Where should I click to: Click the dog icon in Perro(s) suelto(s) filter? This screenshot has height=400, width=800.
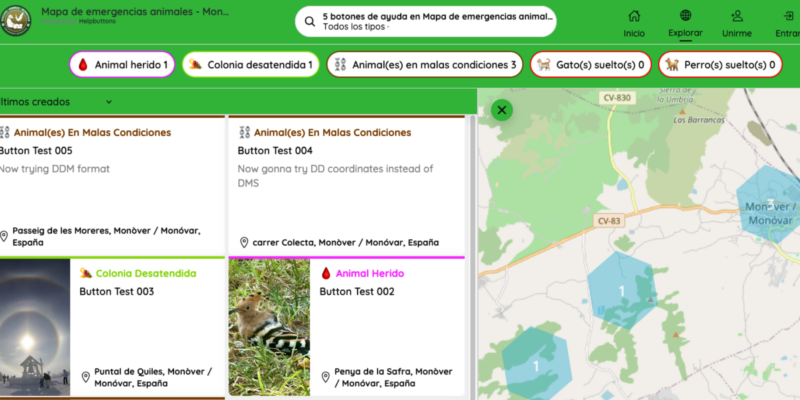[x=672, y=65]
